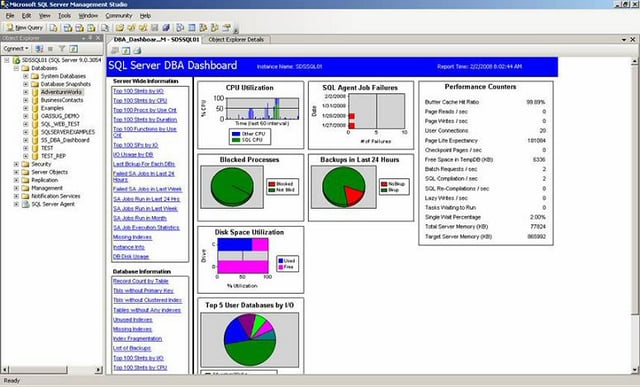Click the Object Explorer toolbar icon
Viewport: 640px width, 387px height.
click(x=203, y=28)
